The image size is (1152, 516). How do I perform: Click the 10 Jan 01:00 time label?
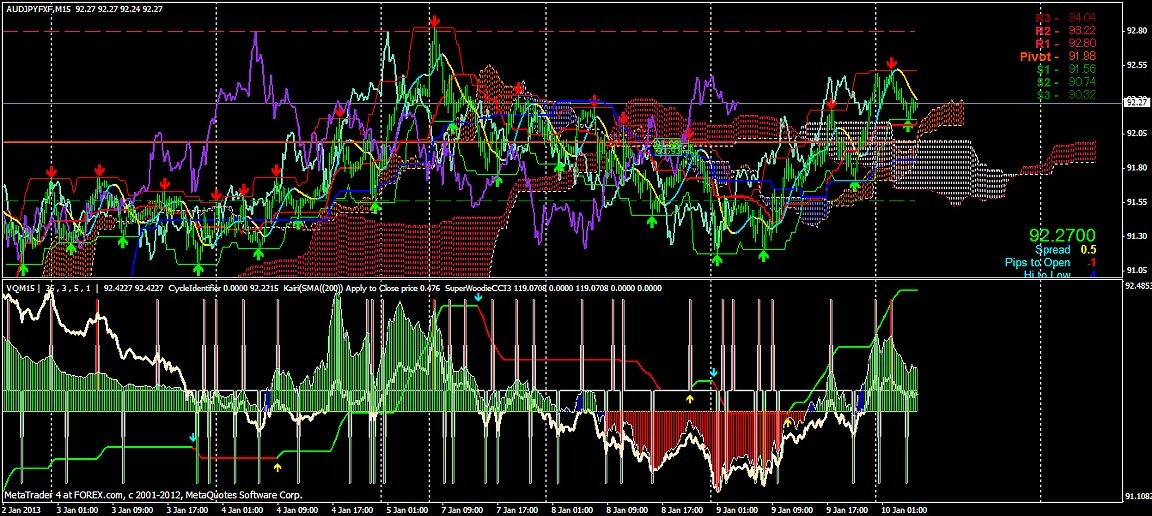click(904, 509)
